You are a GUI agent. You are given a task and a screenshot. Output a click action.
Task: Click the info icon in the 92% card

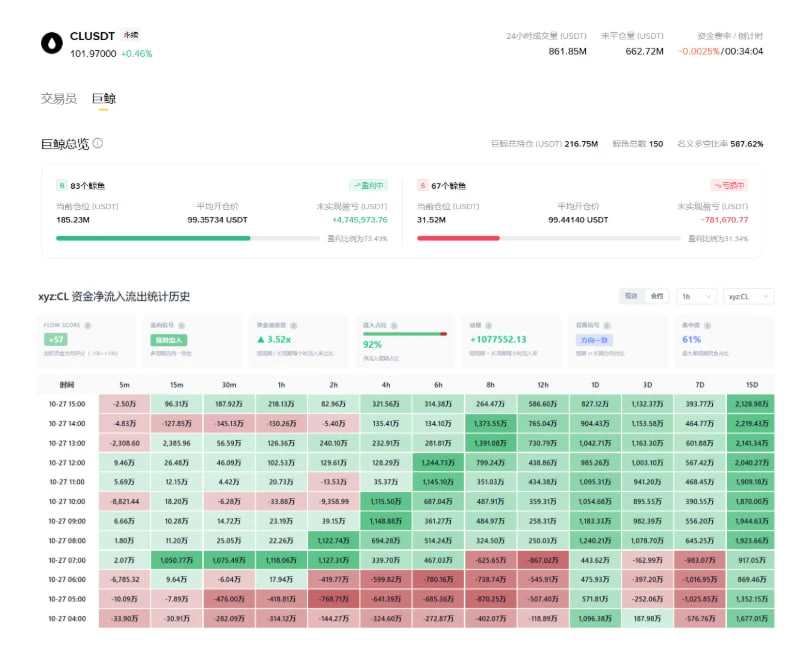(394, 325)
